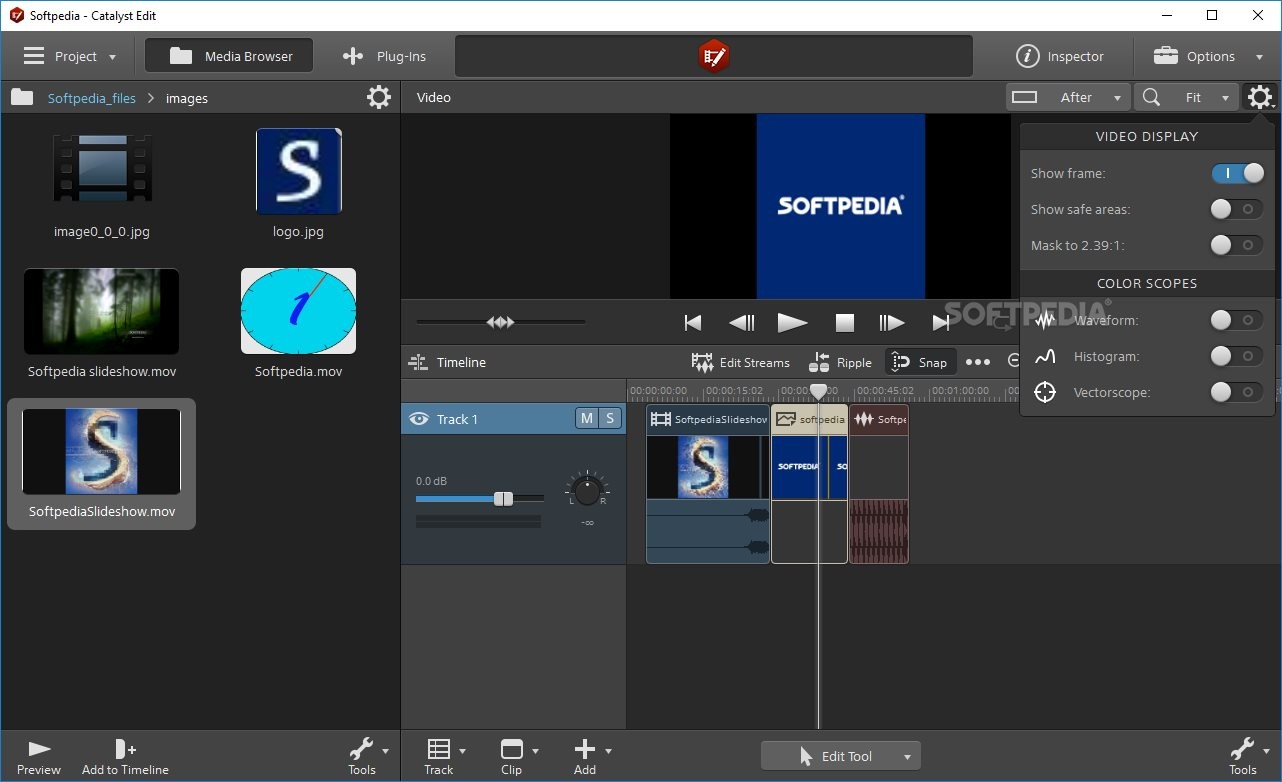
Task: Click the shuttle speed slider handle
Action: [x=500, y=322]
